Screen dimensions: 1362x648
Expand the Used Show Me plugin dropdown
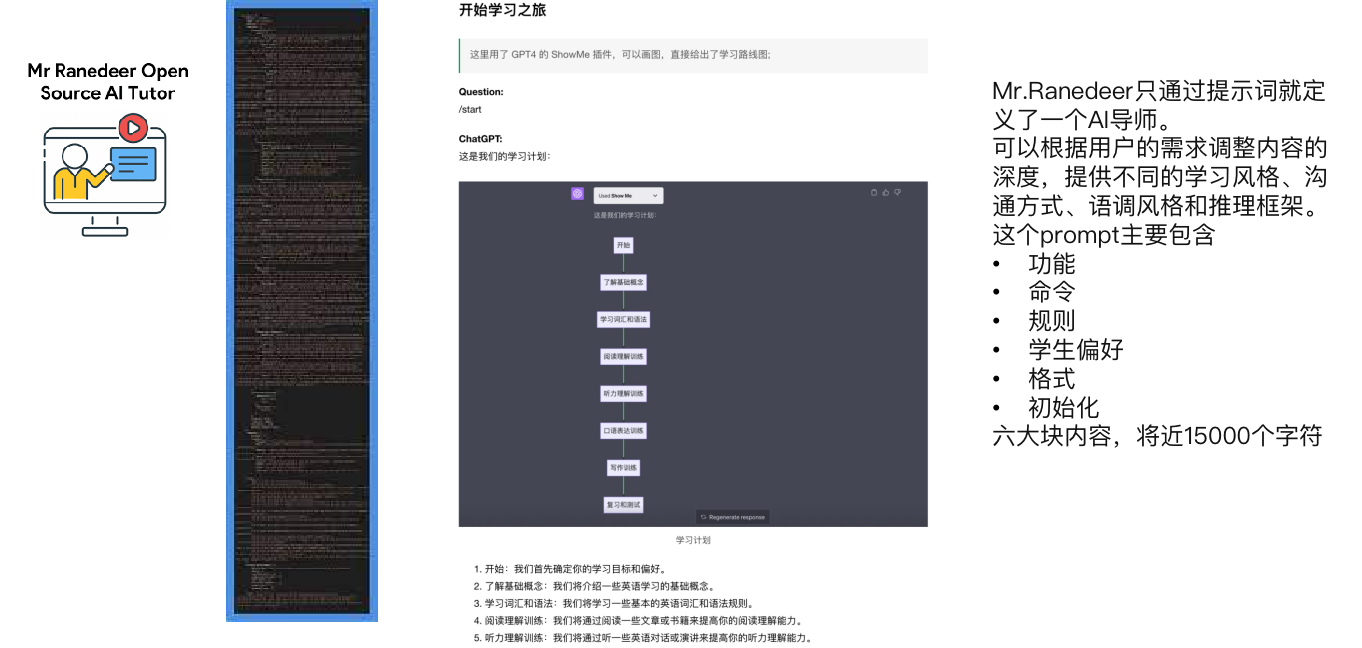coord(628,196)
